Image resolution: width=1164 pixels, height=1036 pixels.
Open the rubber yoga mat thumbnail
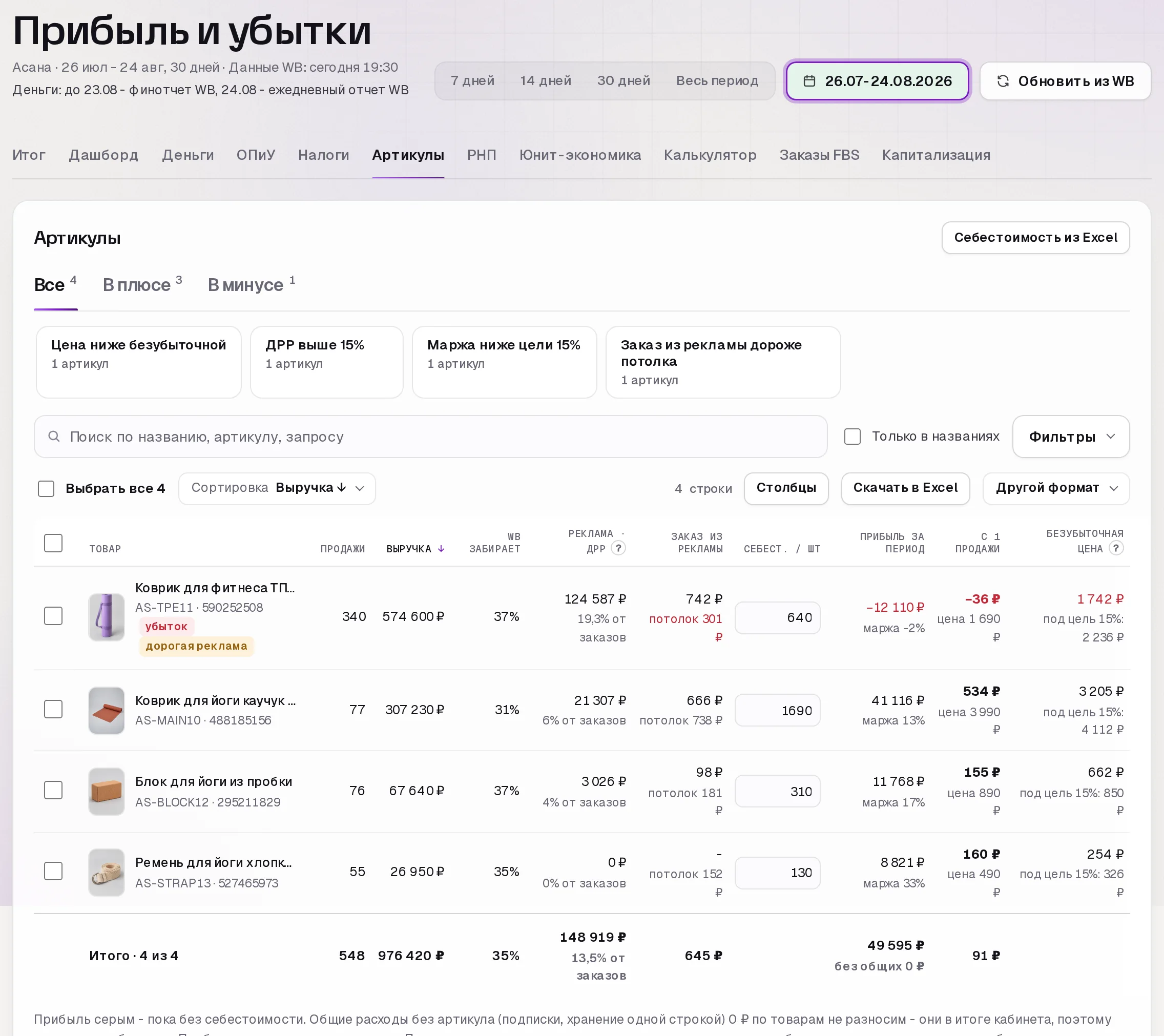pyautogui.click(x=107, y=710)
